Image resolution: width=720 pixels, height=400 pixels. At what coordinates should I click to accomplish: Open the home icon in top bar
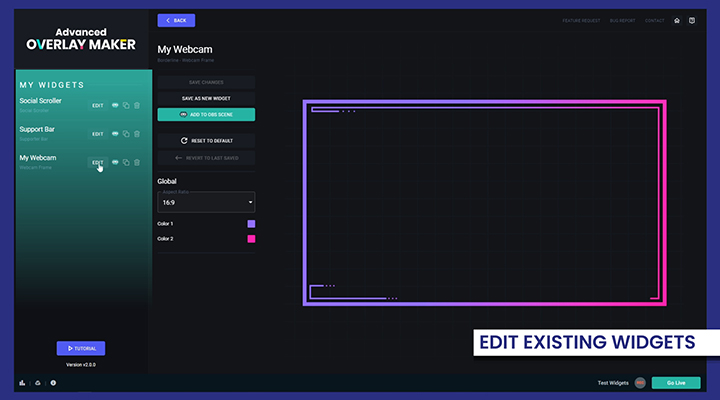pyautogui.click(x=677, y=20)
